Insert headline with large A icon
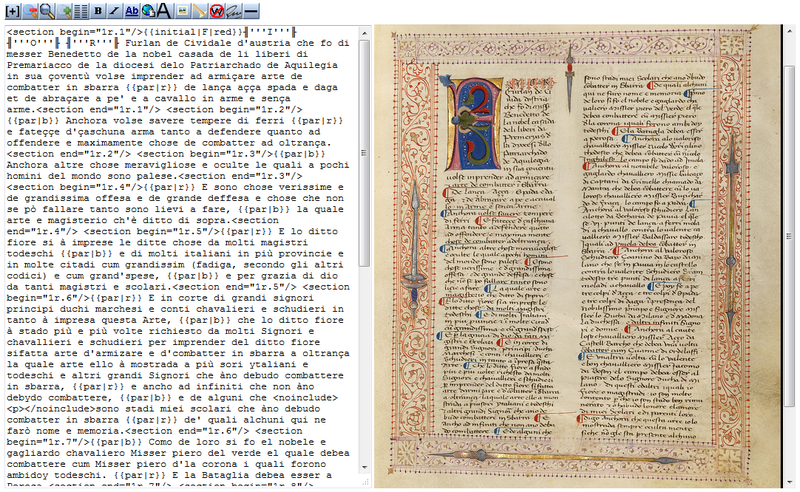Screen dimensions: 800x492 (164, 11)
